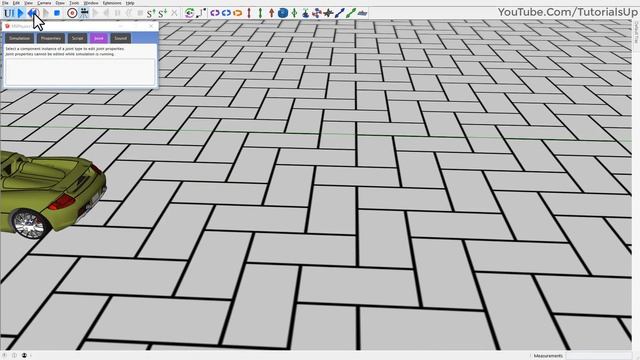Select the black dotted joint connection tool
This screenshot has height=360, width=640.
[x=201, y=13]
